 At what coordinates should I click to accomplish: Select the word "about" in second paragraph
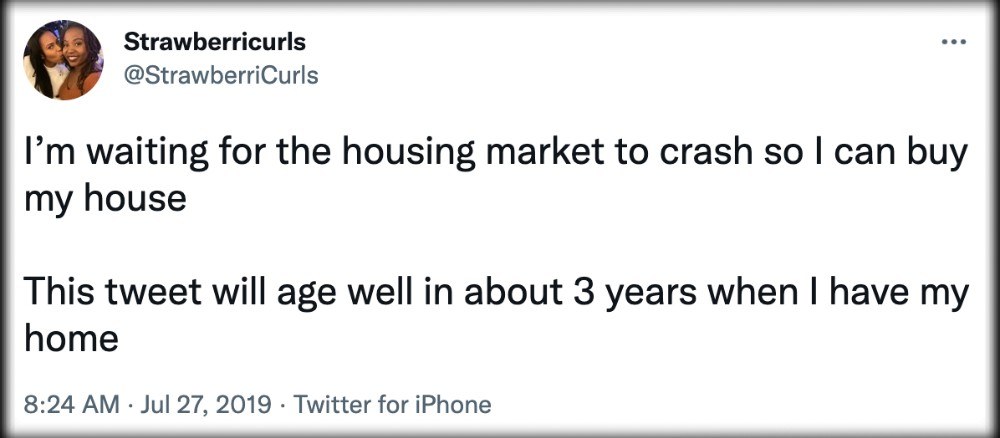click(x=514, y=295)
